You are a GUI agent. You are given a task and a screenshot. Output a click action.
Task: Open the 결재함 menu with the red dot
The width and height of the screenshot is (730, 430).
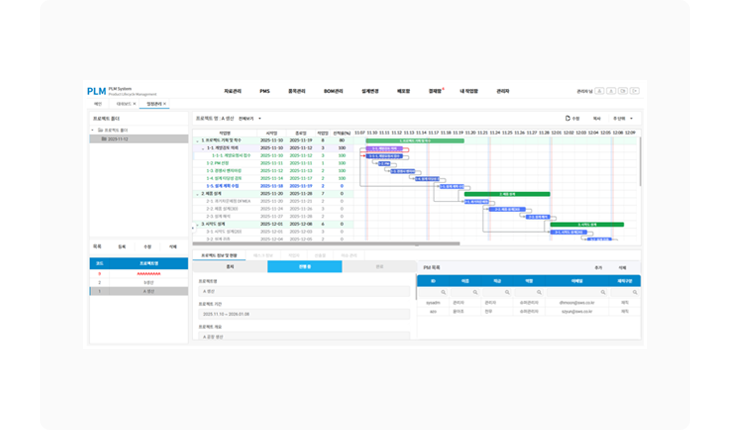pyautogui.click(x=435, y=91)
